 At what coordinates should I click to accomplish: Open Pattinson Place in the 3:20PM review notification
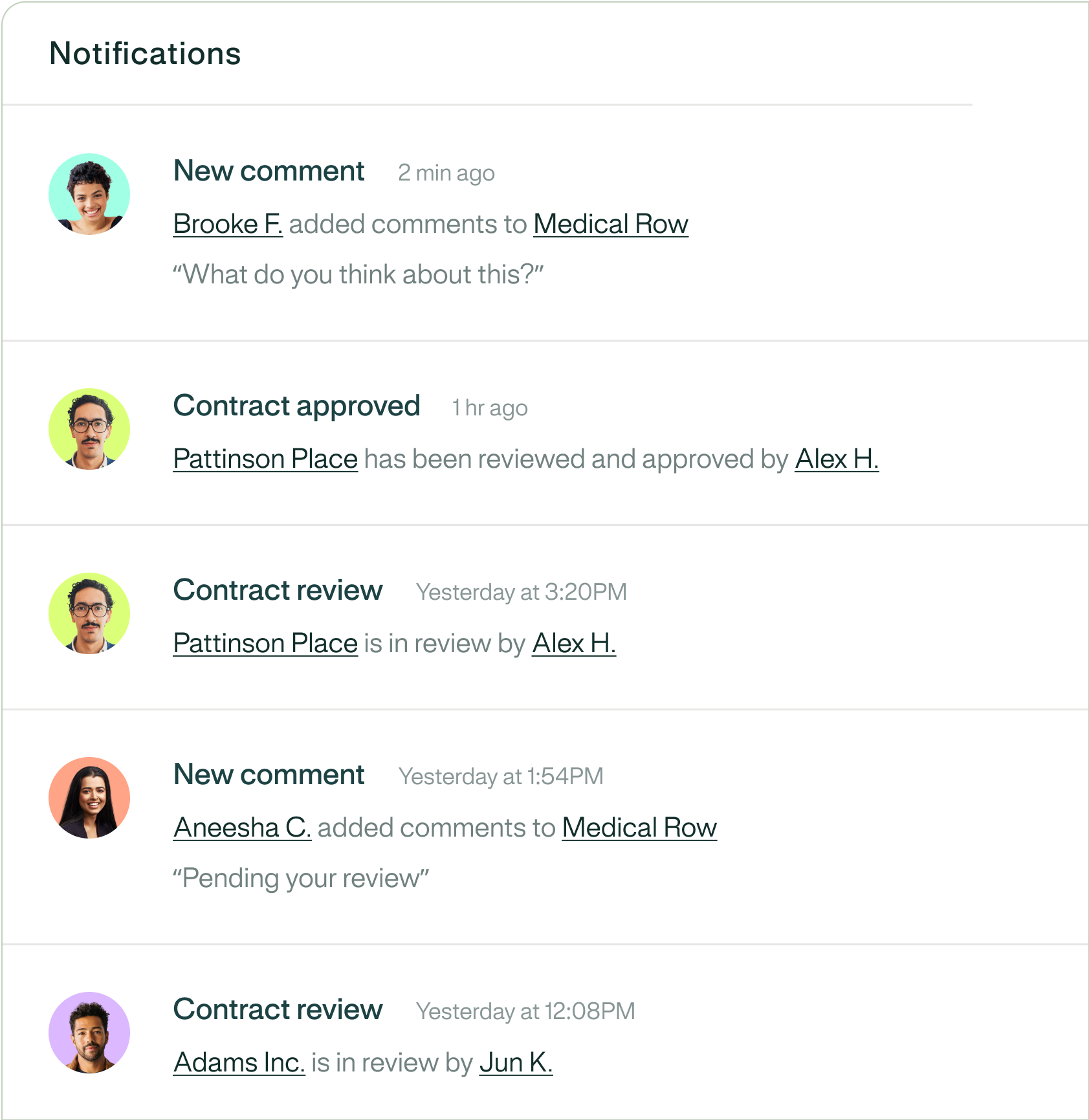[x=265, y=643]
